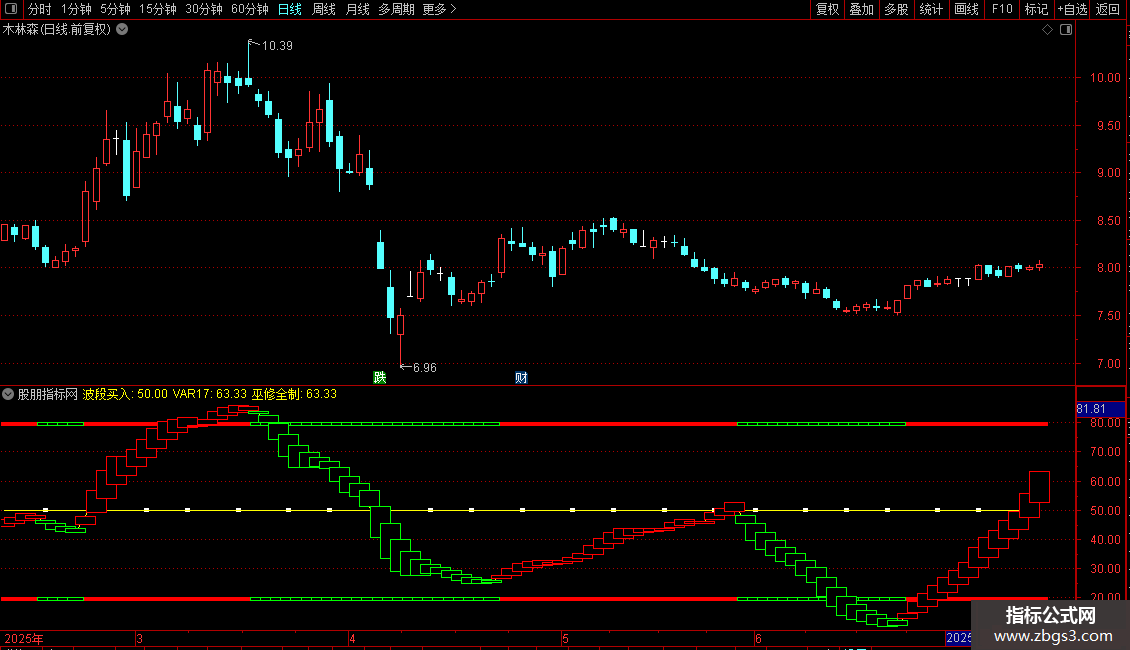
Task: Select the 60分钟 period tab
Action: tap(249, 9)
